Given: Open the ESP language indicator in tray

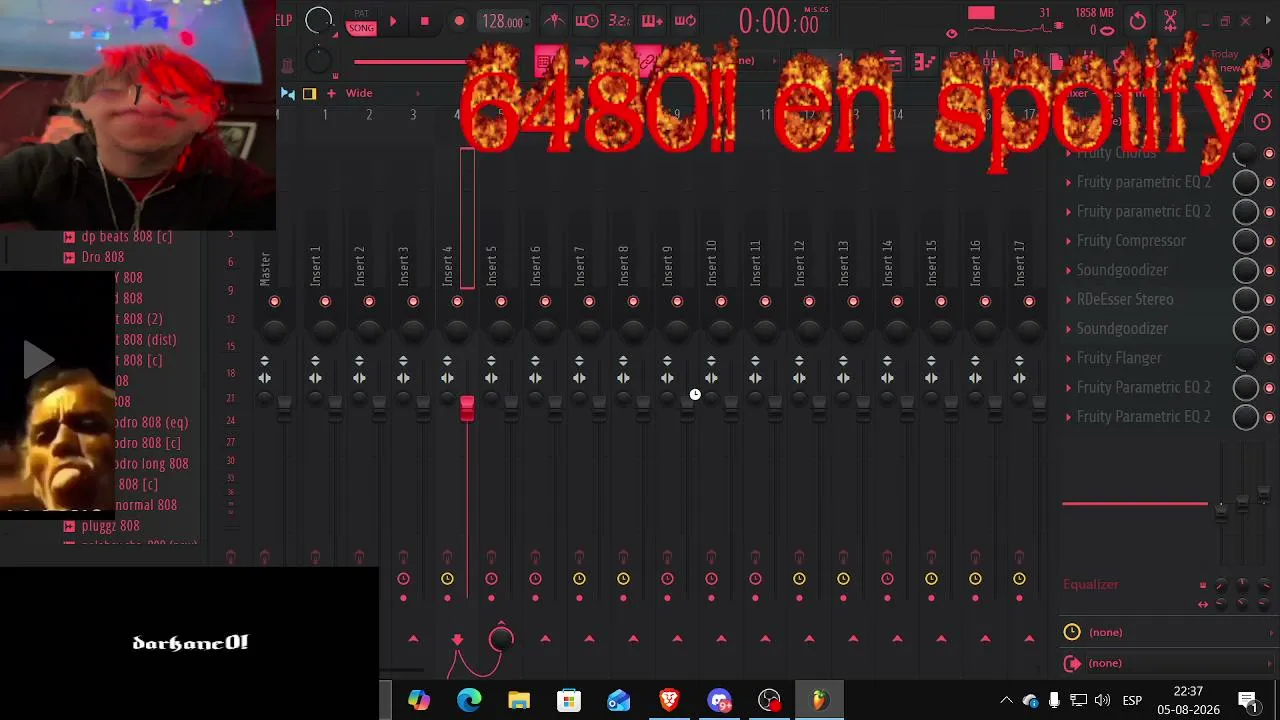Looking at the screenshot, I should point(1132,701).
